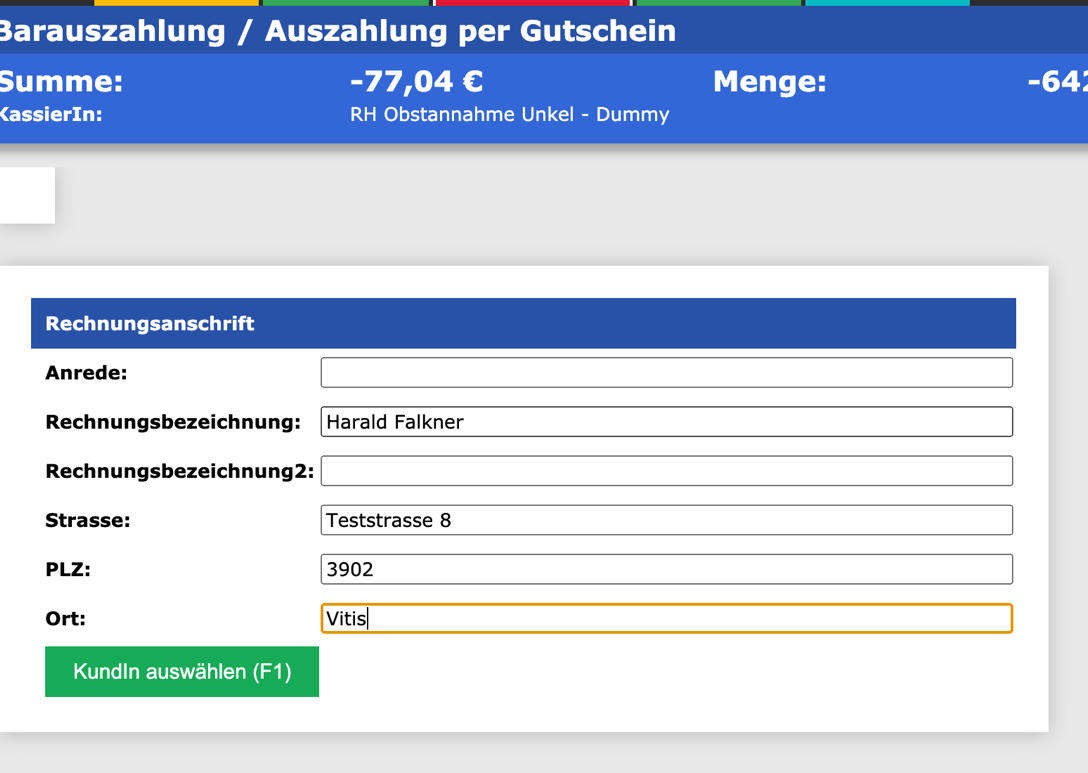
Task: Click into the empty Rechnungsbezeichnung2 field
Action: tap(665, 470)
